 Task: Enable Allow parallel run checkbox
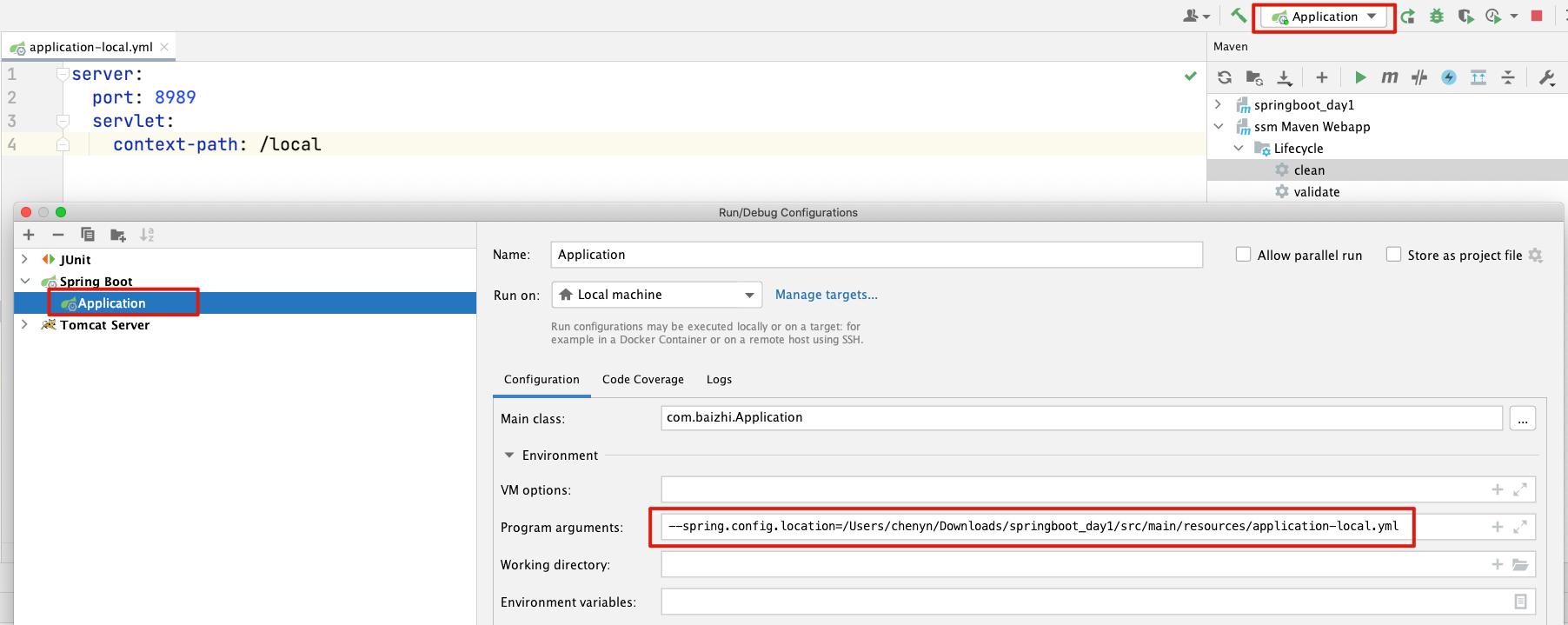pos(1243,255)
